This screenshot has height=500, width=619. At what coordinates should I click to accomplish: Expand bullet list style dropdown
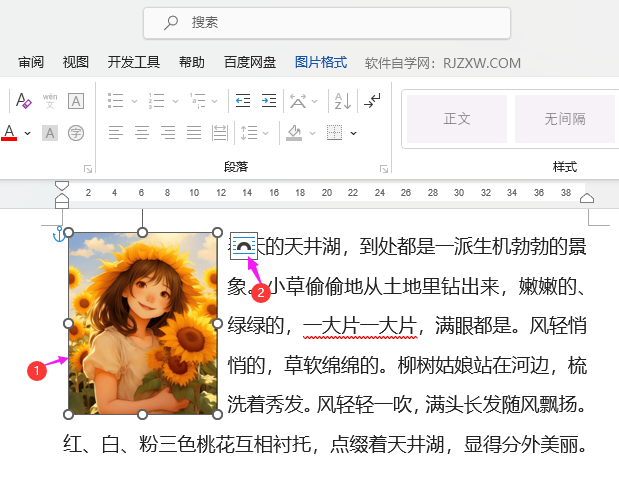coord(134,101)
